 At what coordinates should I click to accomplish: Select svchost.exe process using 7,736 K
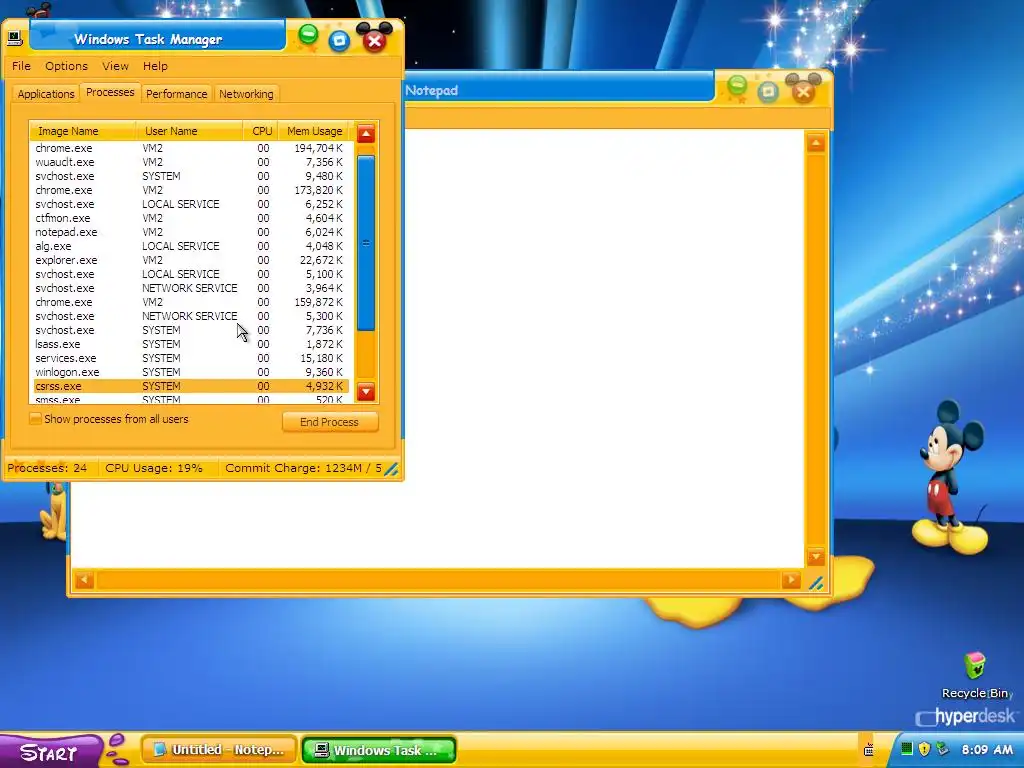[191, 330]
